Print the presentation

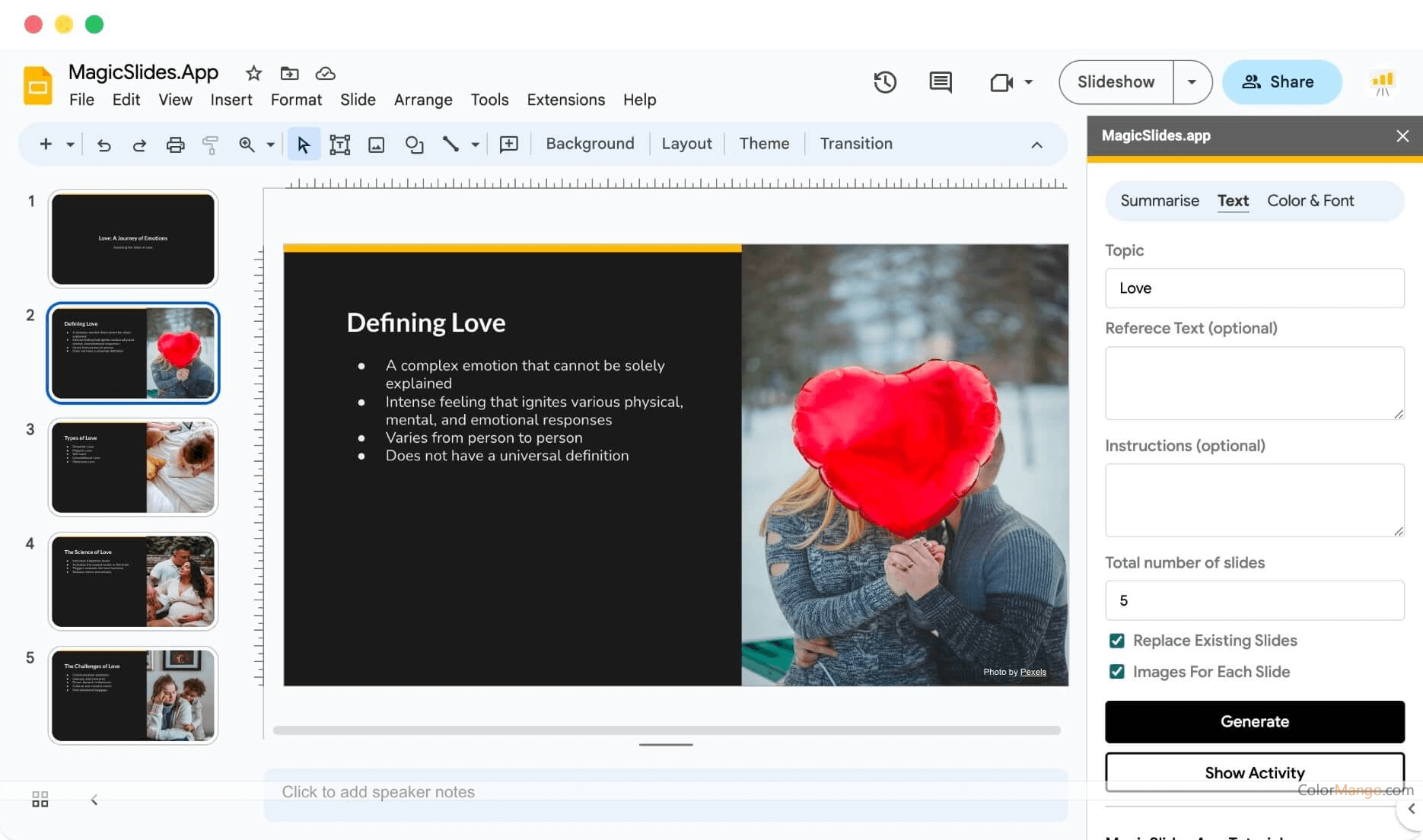[x=175, y=144]
